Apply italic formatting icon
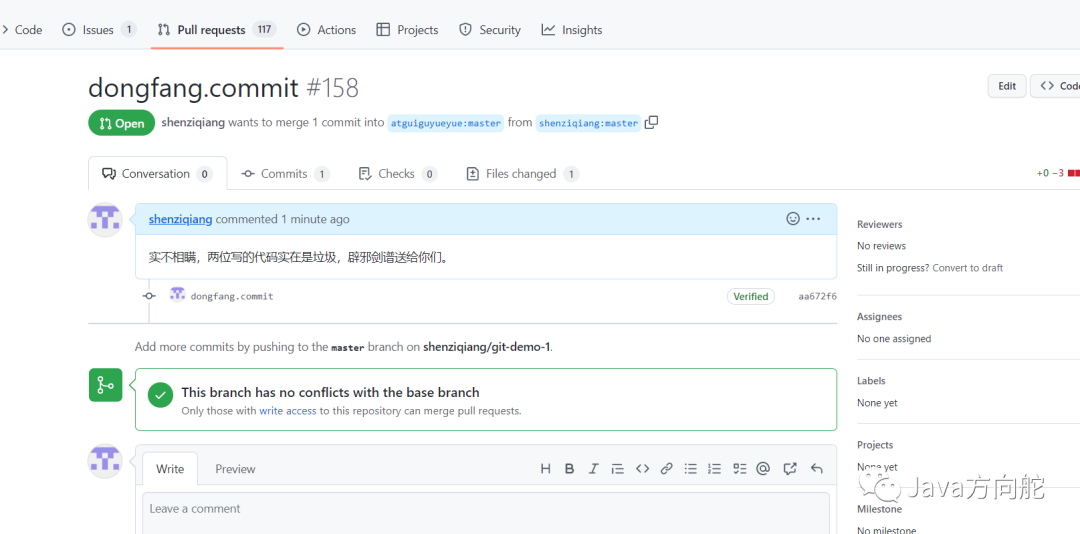1080x534 pixels. click(x=593, y=469)
